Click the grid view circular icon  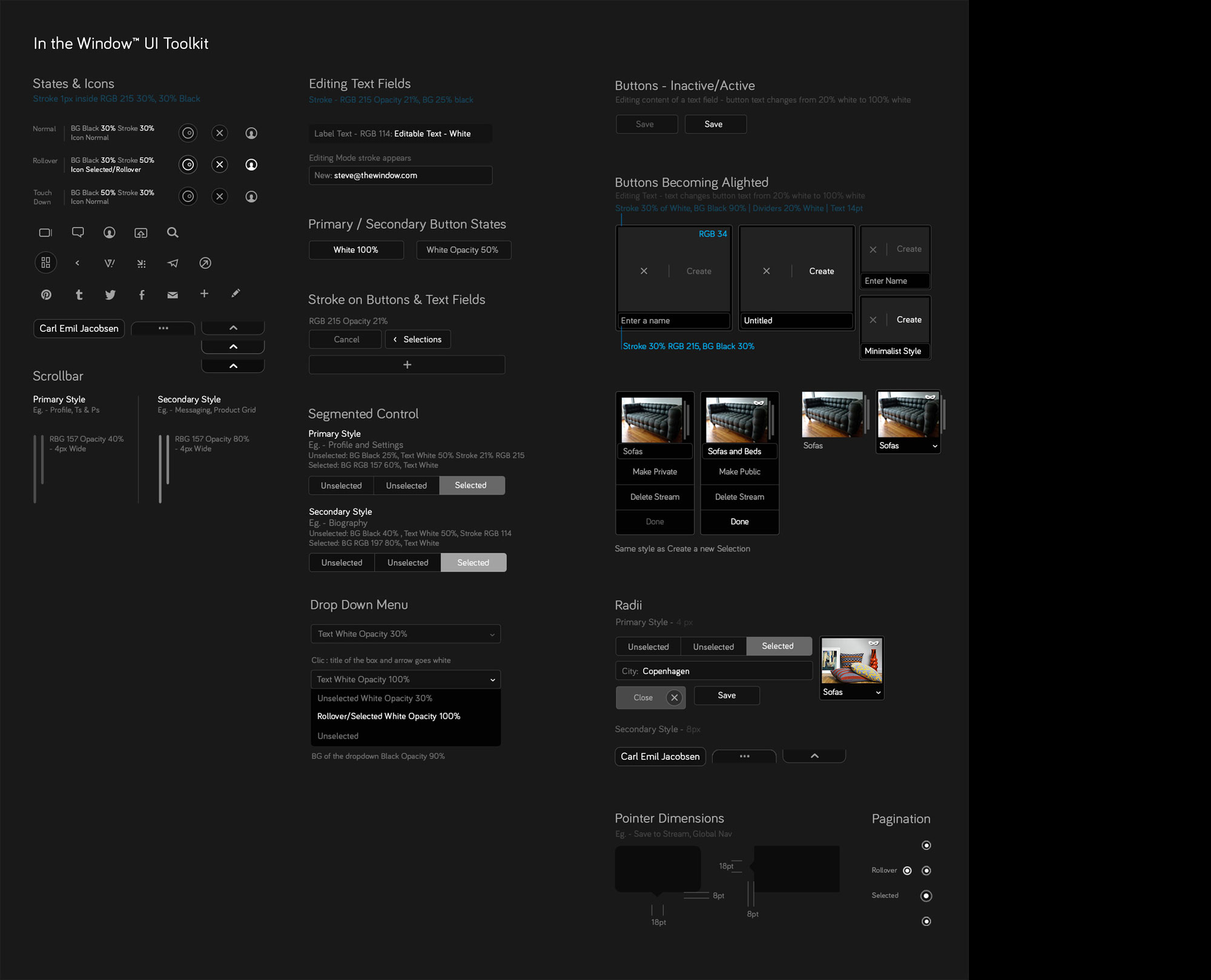46,263
